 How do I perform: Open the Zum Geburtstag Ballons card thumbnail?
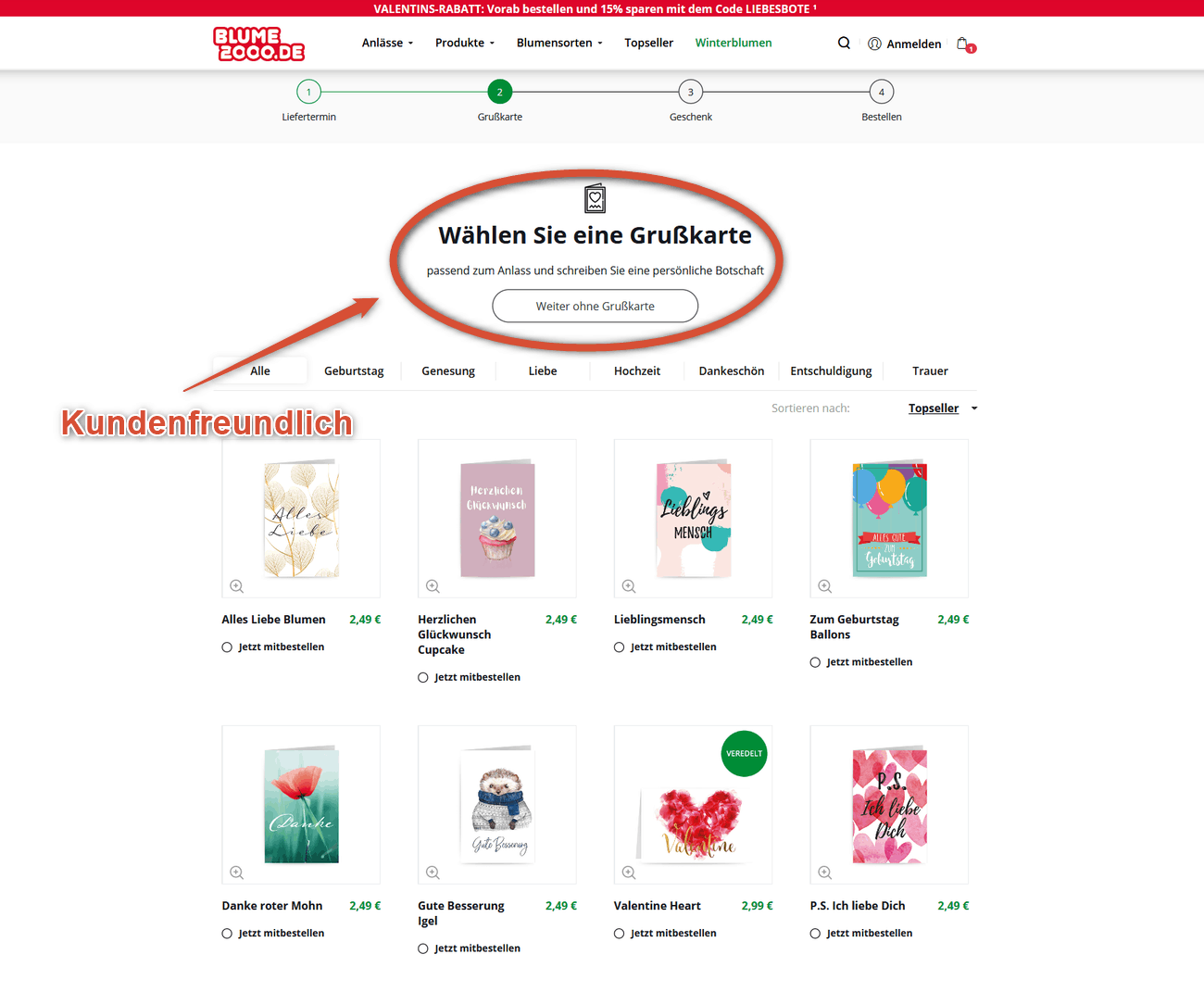point(889,519)
